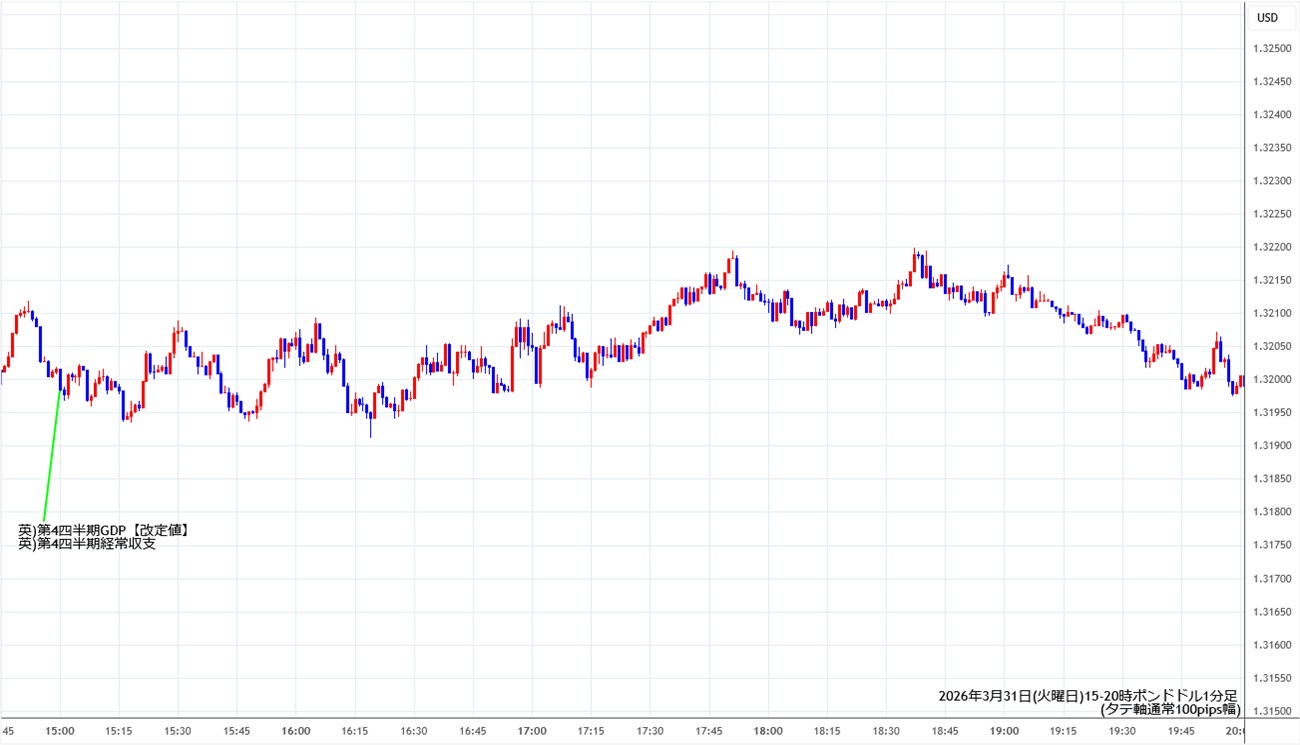Click the (タテ軸通常100pips幅) caption text

click(x=1169, y=709)
